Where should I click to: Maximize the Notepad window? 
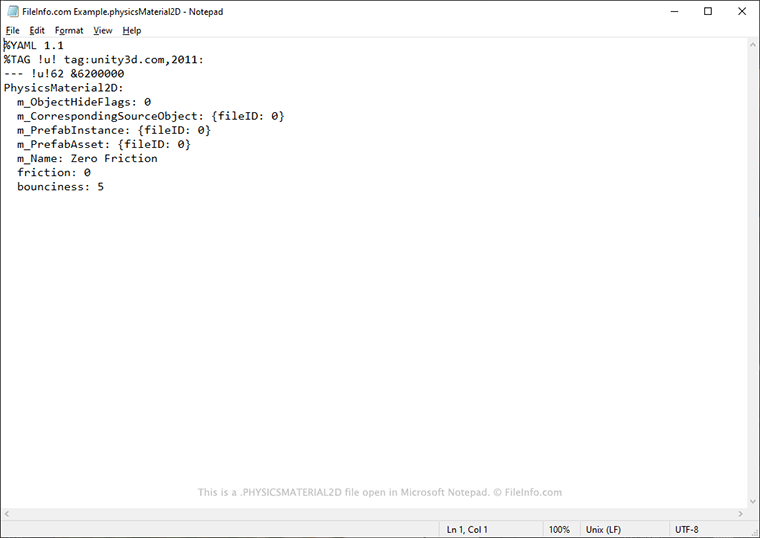(x=707, y=11)
